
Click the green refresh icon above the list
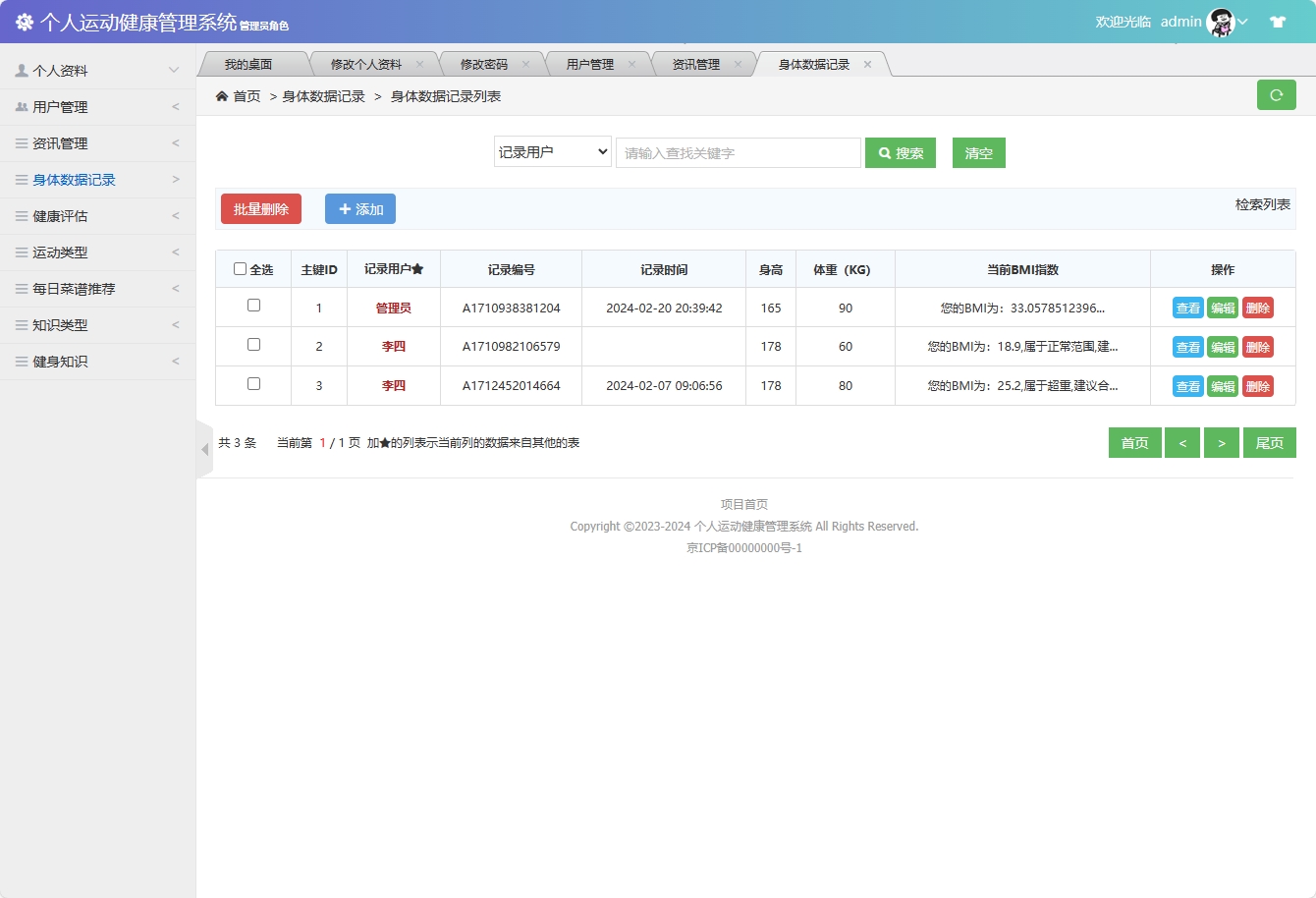click(x=1276, y=94)
